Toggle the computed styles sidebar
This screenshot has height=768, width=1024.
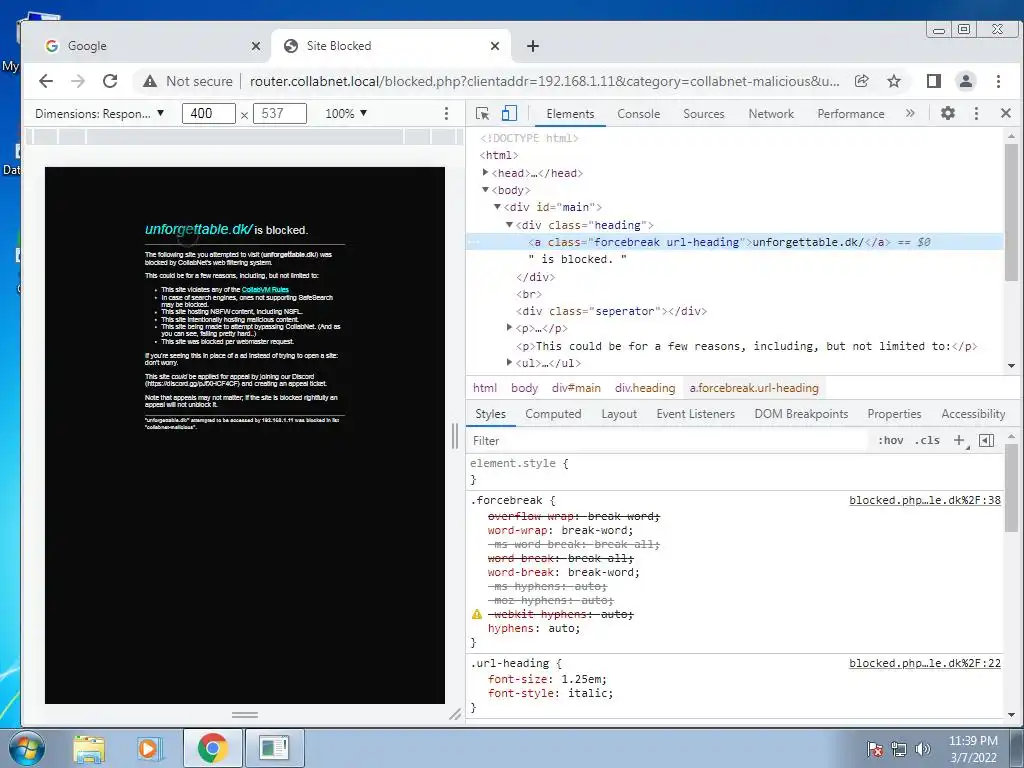coord(987,440)
